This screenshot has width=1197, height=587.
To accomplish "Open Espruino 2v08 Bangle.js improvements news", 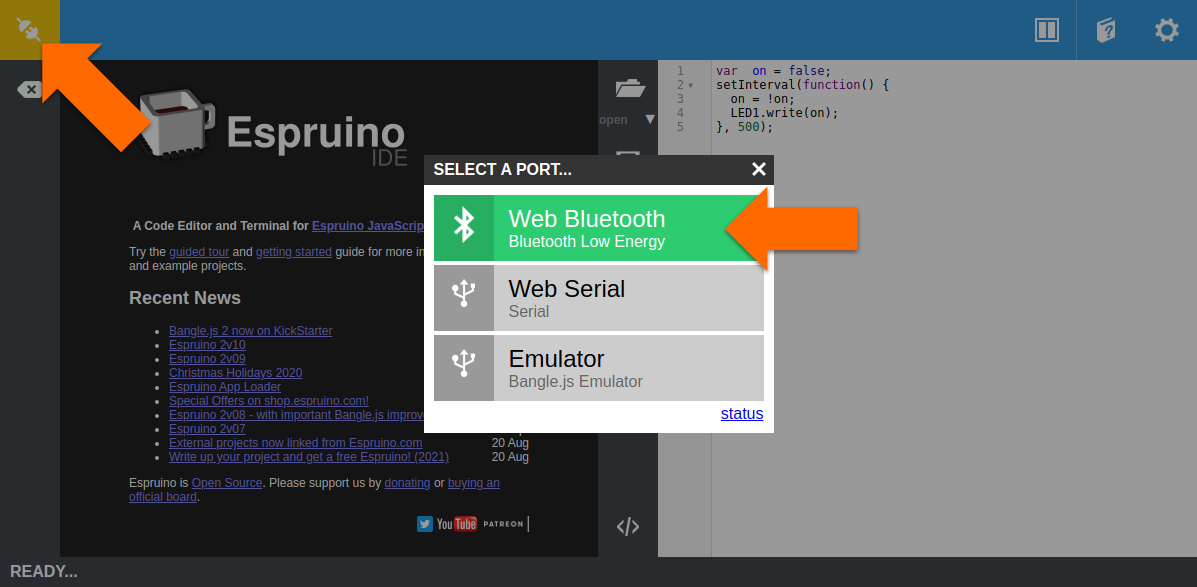I will (296, 414).
